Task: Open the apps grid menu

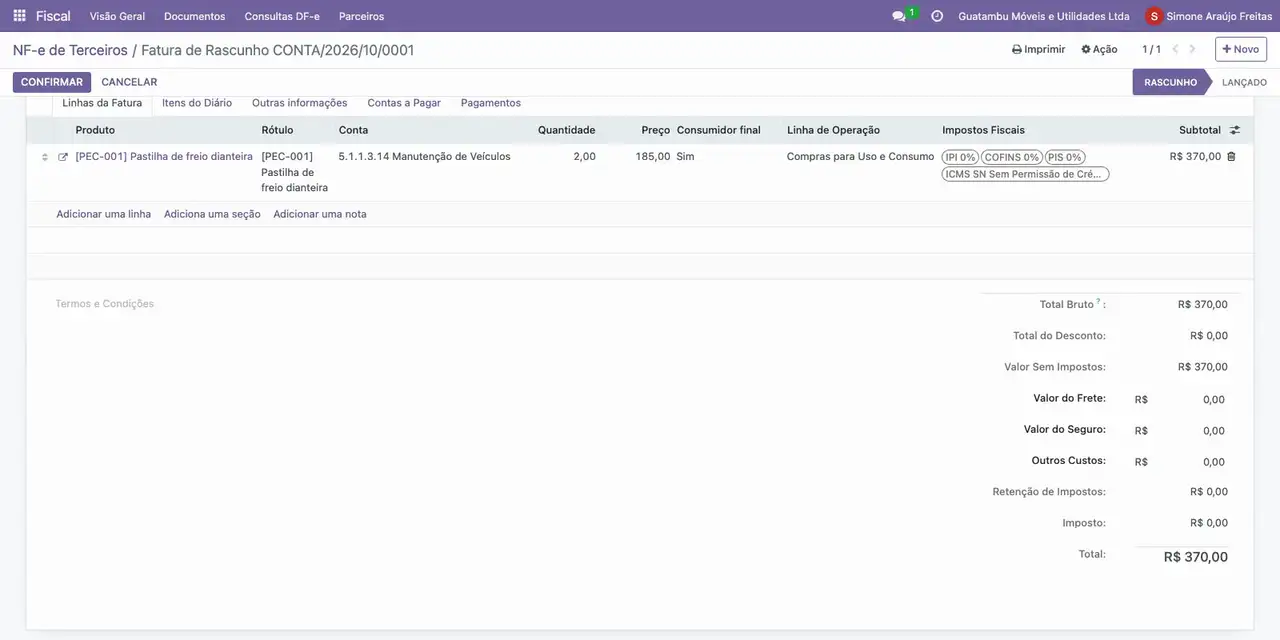Action: pos(19,16)
